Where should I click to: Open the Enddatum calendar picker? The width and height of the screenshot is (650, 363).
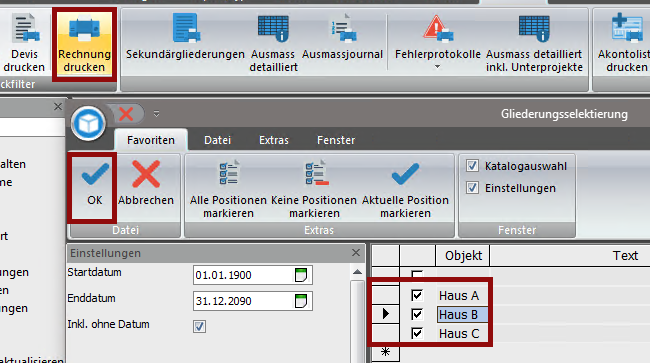pyautogui.click(x=301, y=301)
